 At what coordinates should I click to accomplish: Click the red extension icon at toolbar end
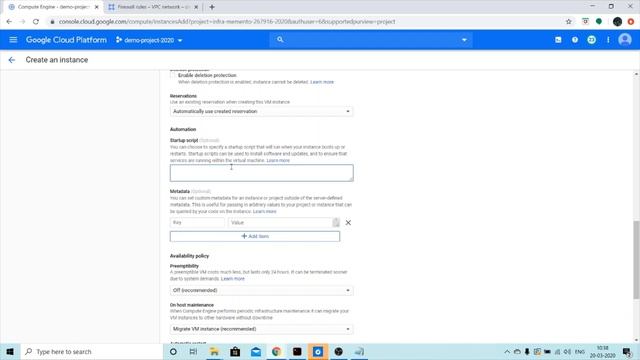[x=631, y=22]
